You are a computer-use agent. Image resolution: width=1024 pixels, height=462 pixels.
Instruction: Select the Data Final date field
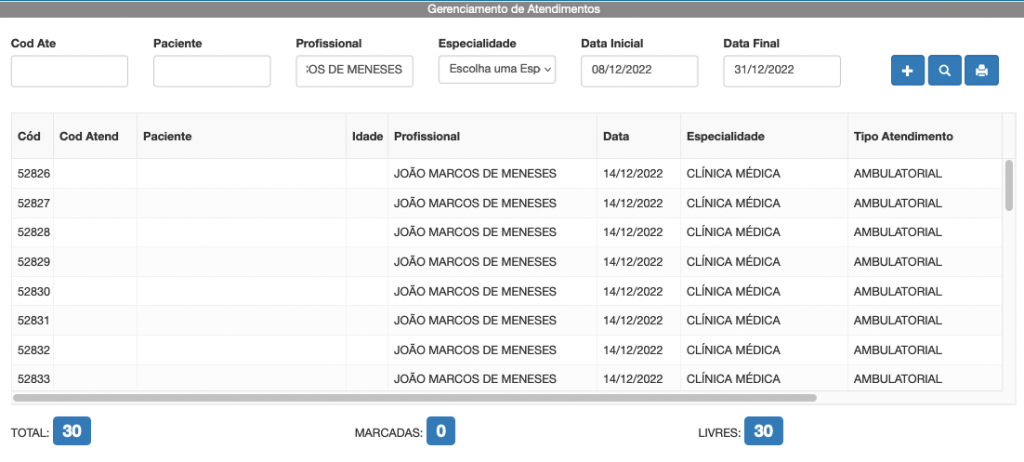781,71
